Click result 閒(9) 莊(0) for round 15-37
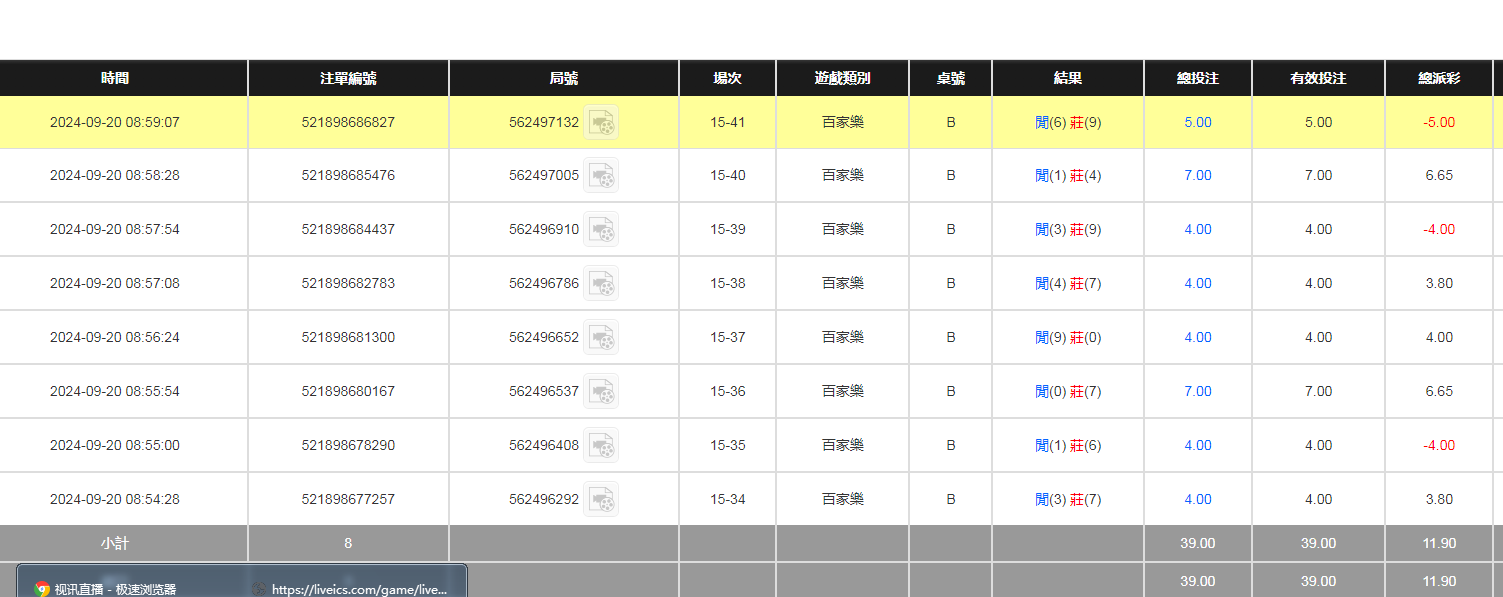This screenshot has height=597, width=1503. click(1067, 338)
